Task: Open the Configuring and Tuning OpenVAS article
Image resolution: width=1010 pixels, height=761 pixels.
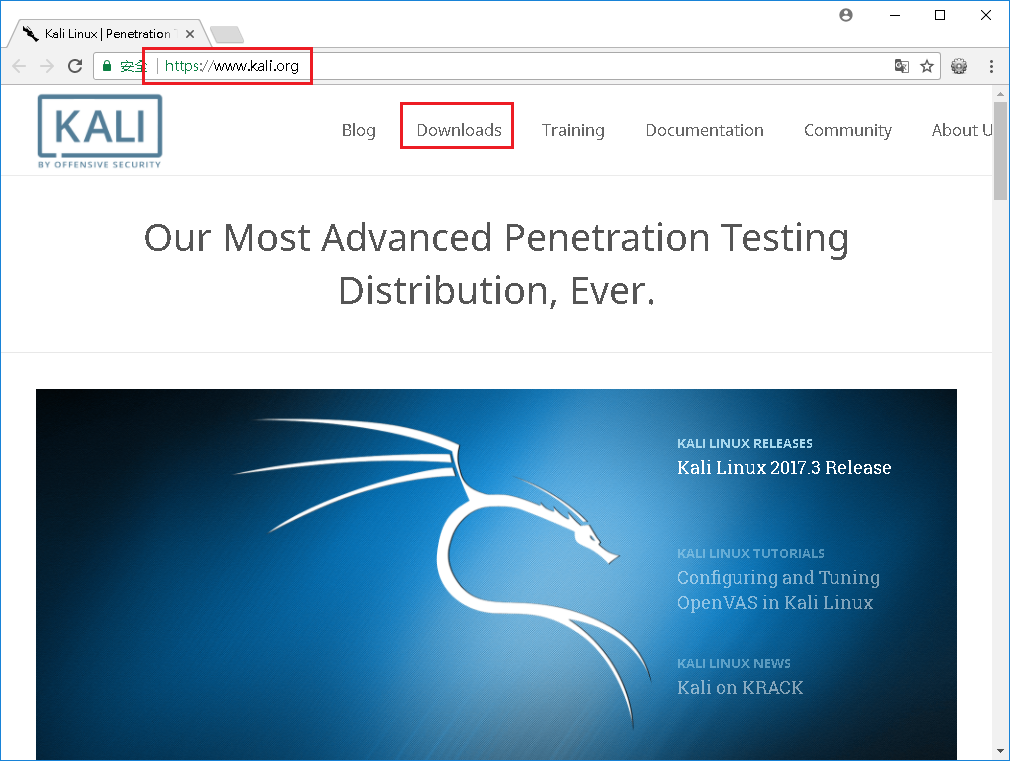Action: click(778, 590)
